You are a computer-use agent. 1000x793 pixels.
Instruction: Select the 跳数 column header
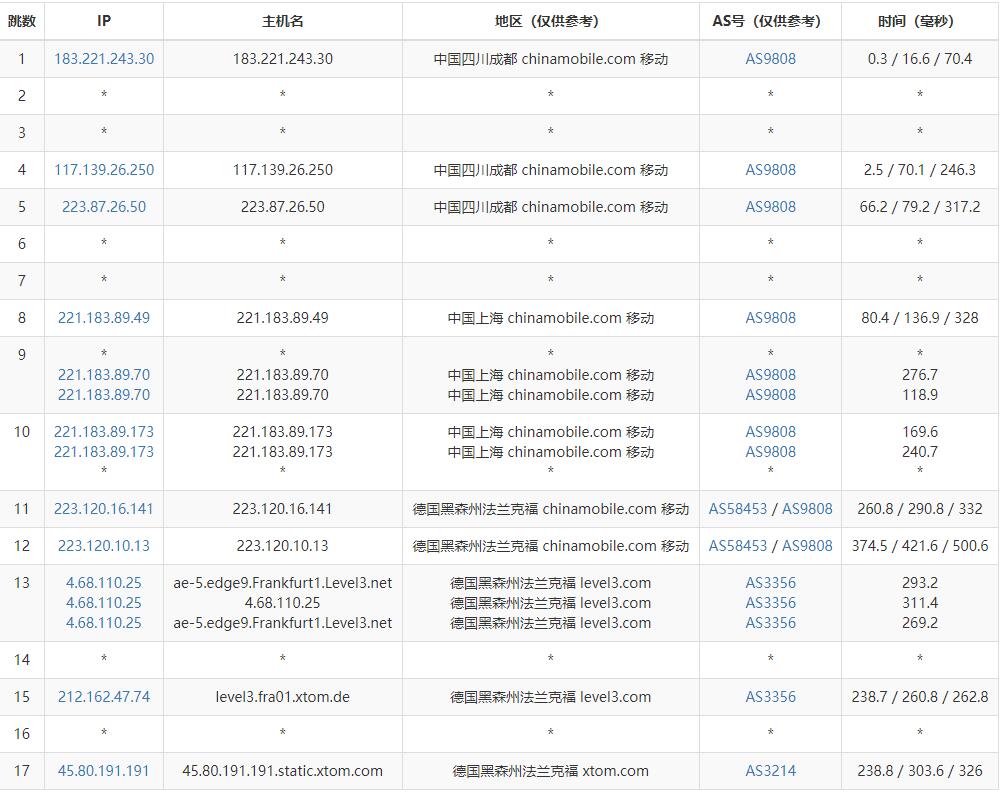point(22,21)
